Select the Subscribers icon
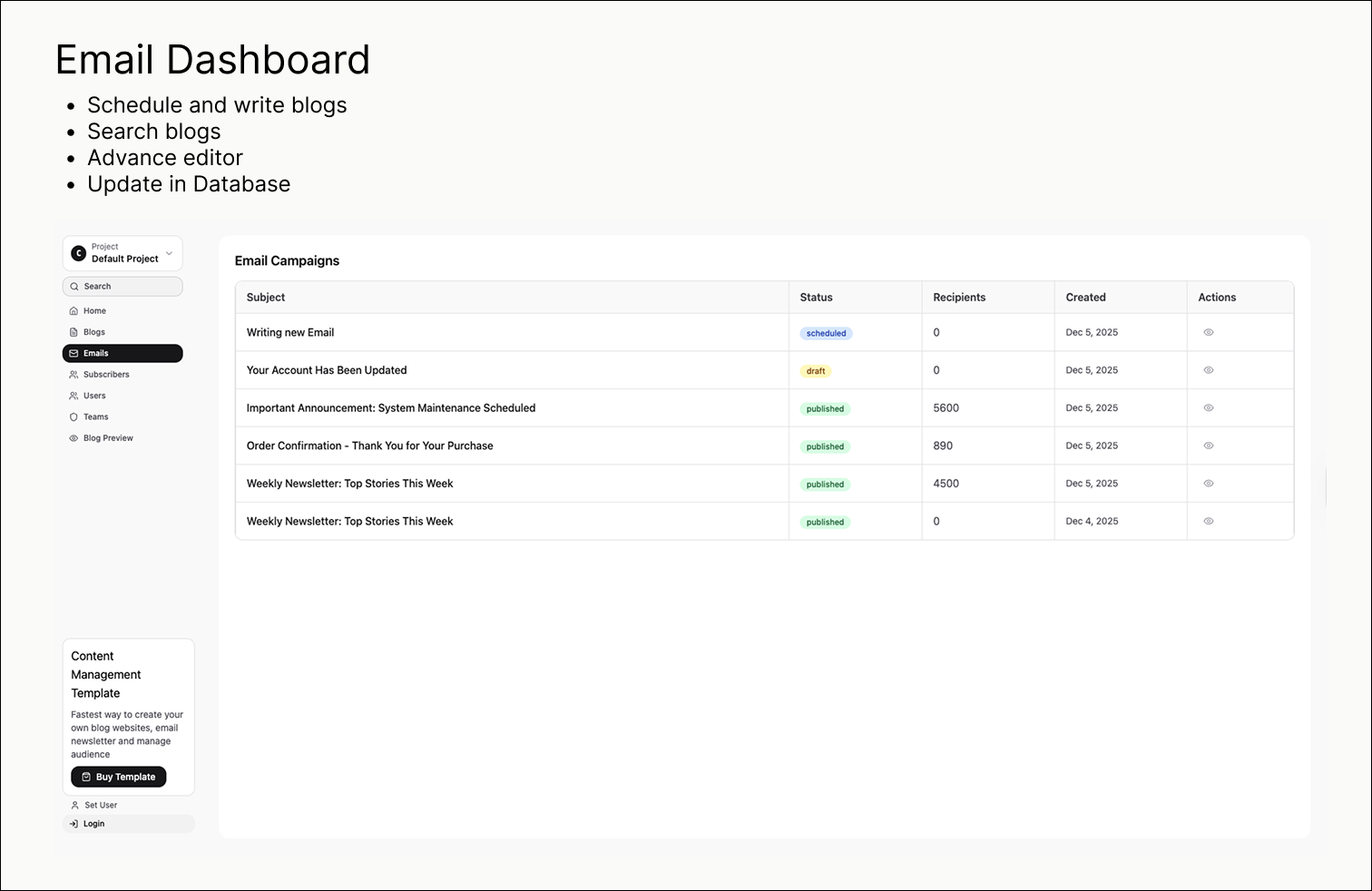Screen dimensions: 1372x891 tap(73, 374)
